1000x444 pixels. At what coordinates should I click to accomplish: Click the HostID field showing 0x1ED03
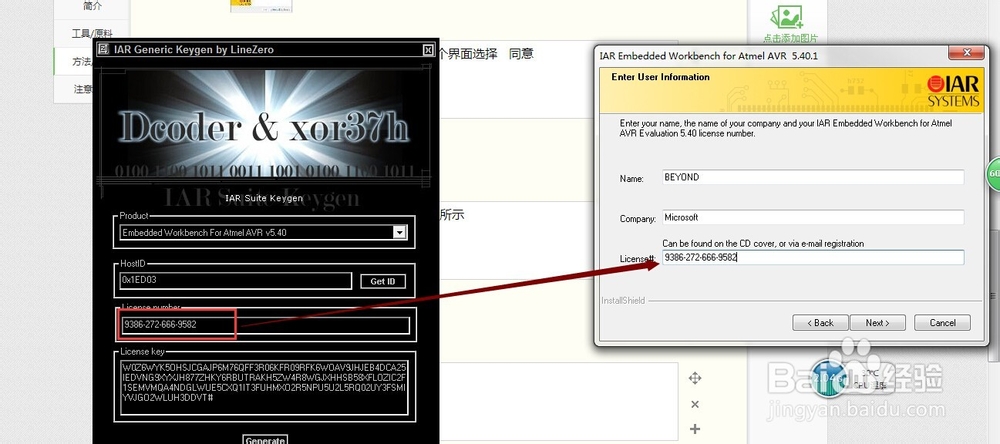(x=235, y=281)
